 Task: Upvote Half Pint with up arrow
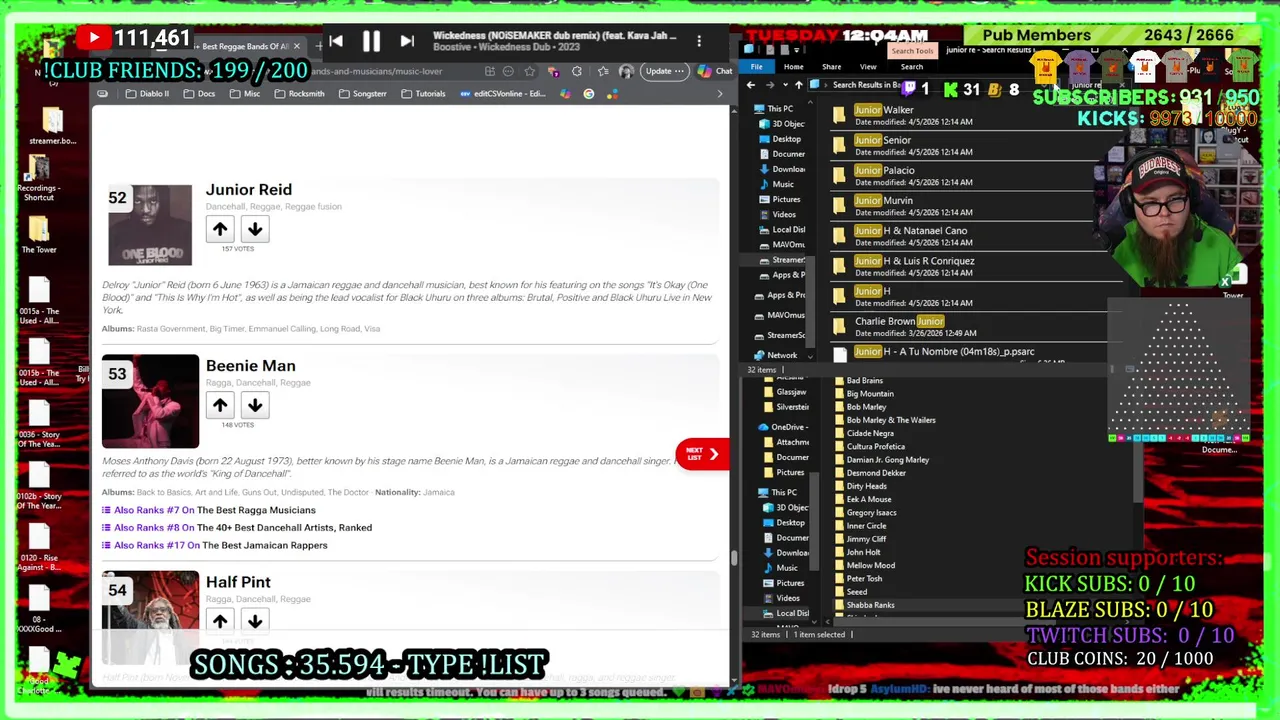(x=220, y=621)
